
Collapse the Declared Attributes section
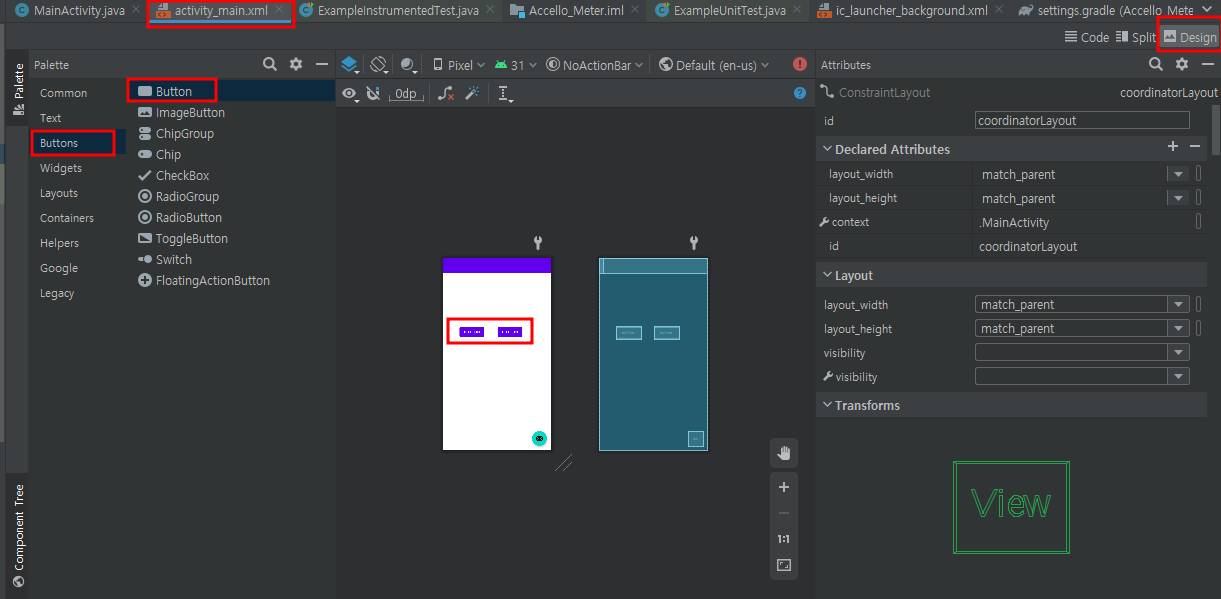[x=827, y=149]
